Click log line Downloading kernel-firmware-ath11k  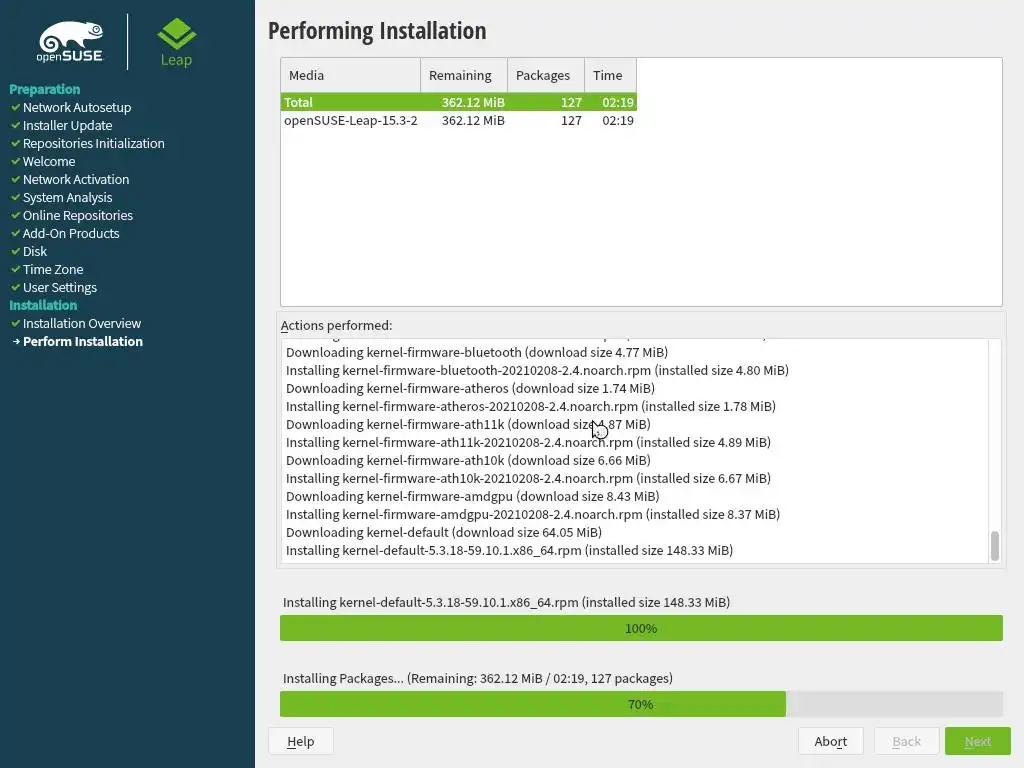coord(468,424)
